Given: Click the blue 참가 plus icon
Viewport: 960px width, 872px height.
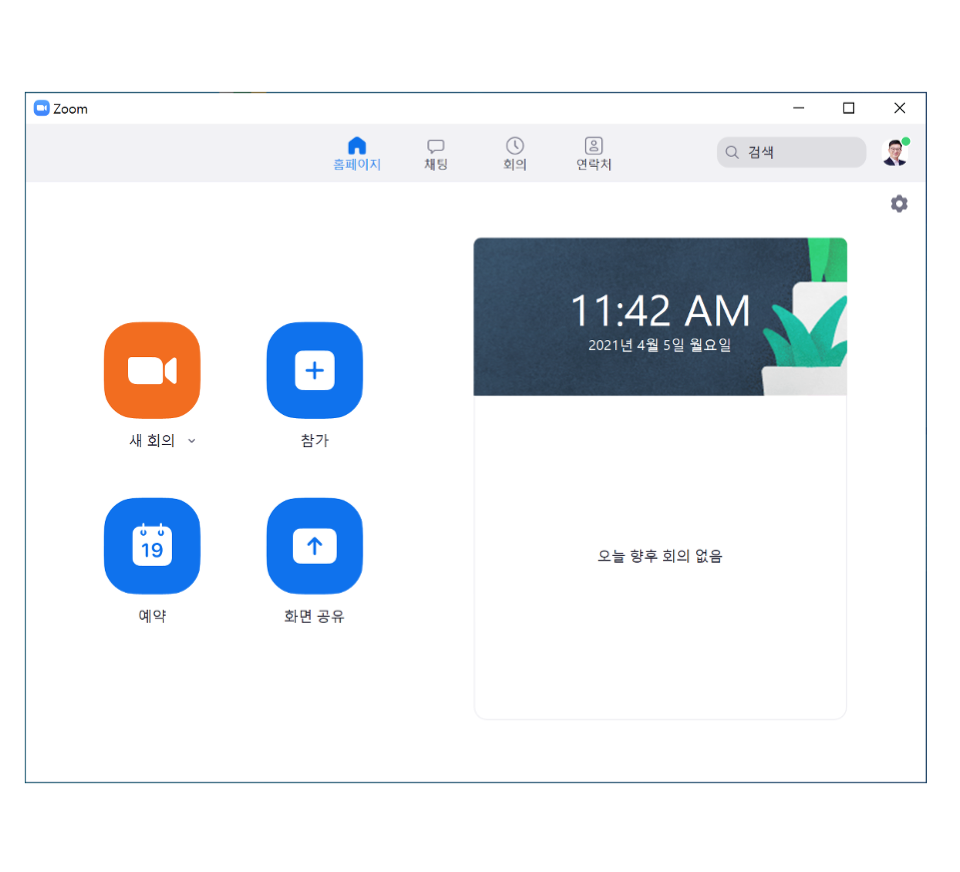Looking at the screenshot, I should click(315, 370).
